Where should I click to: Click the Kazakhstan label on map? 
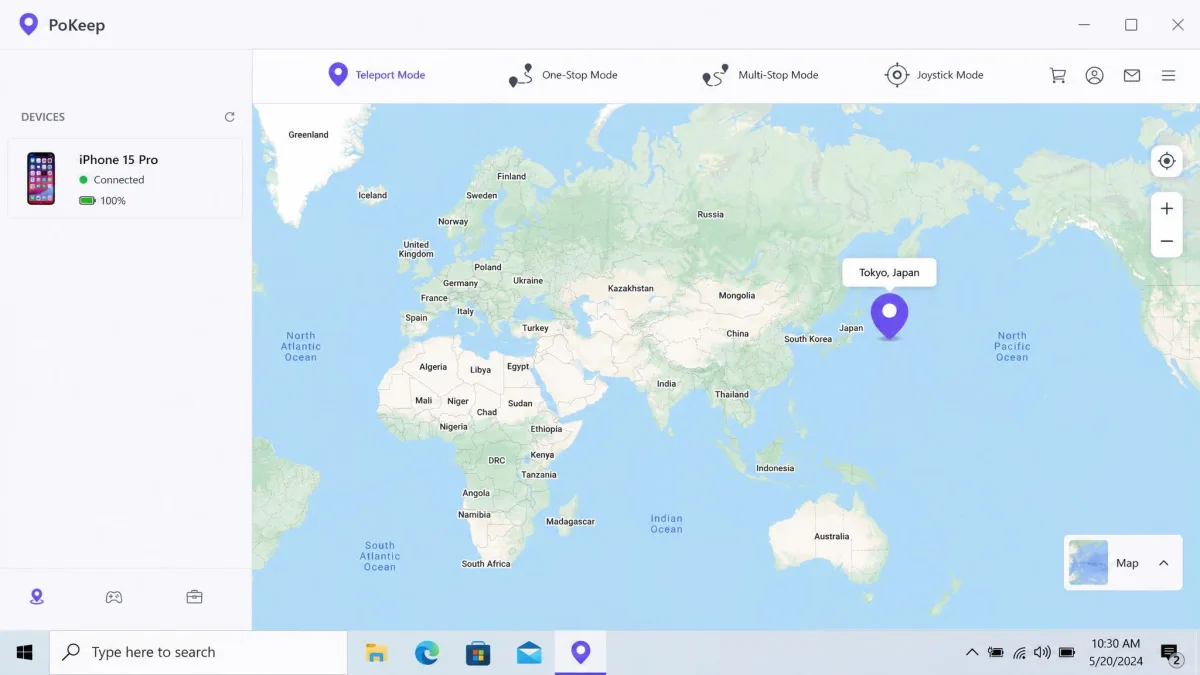631,289
